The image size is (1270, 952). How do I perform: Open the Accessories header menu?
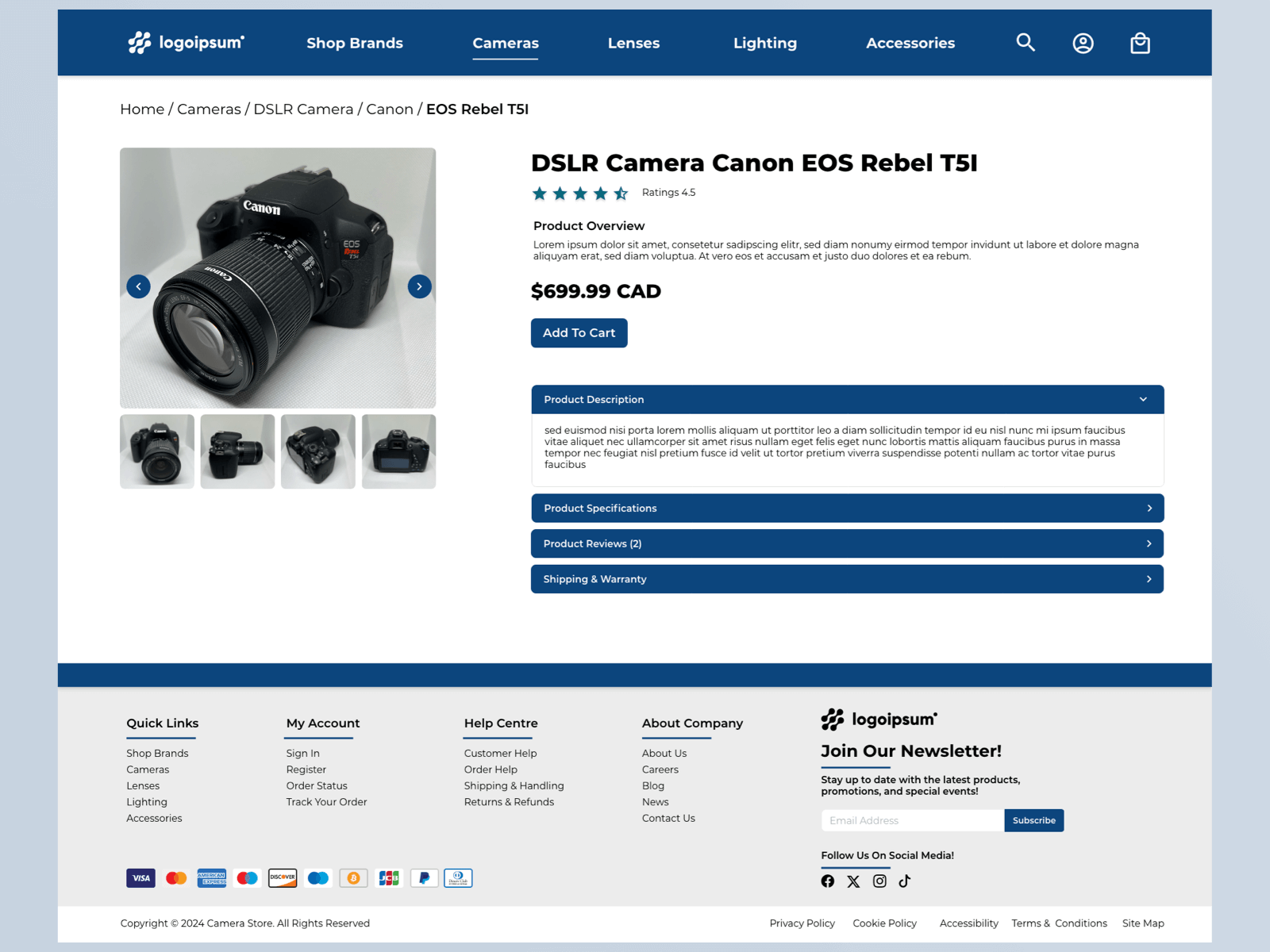click(910, 43)
